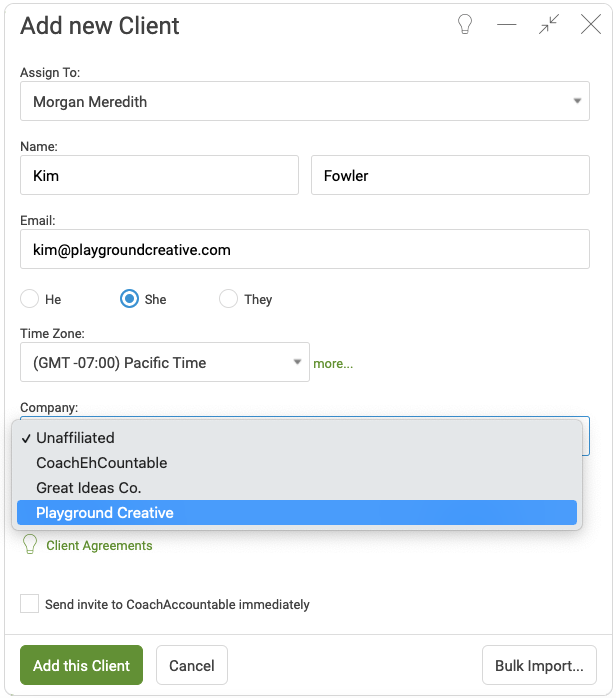Viewport: 616px width, 698px height.
Task: Click the Add this Client button
Action: (81, 665)
